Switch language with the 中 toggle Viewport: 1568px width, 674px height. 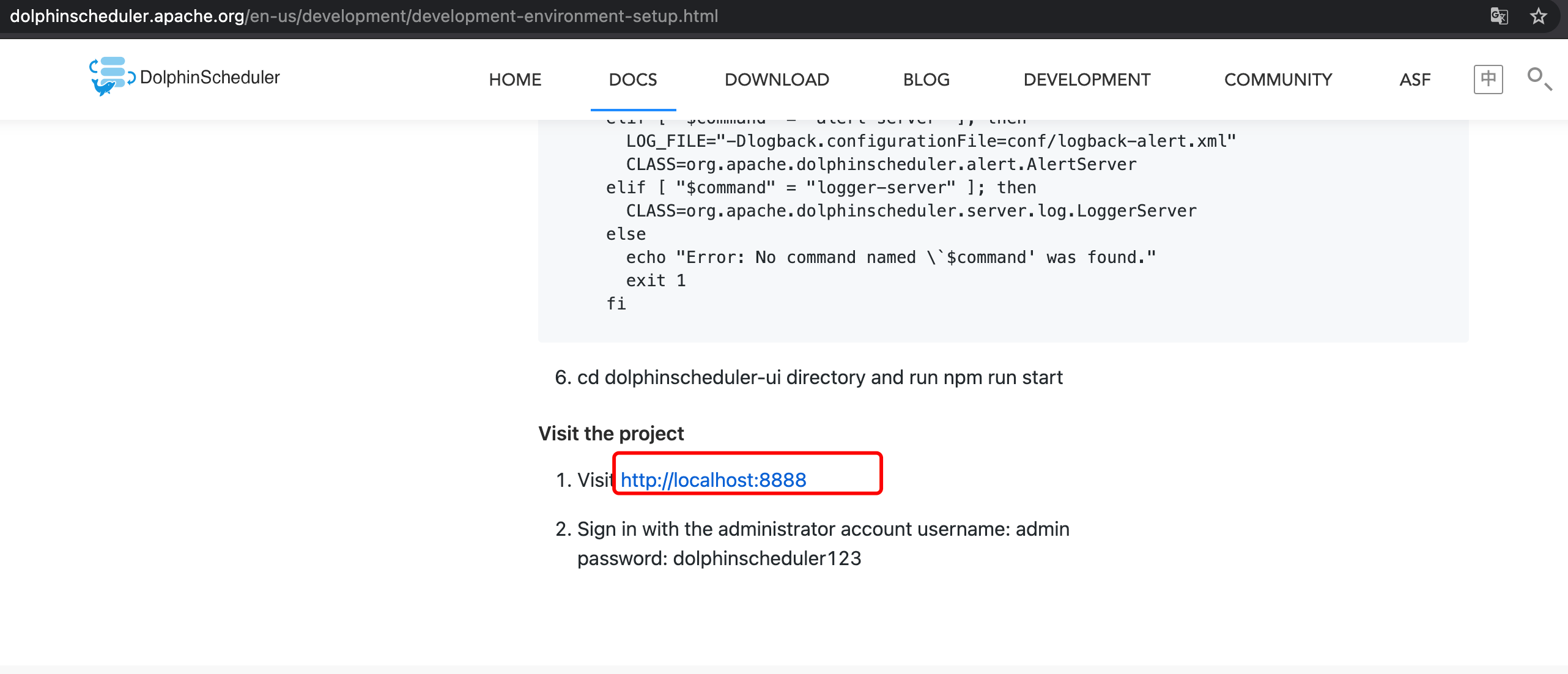(x=1488, y=79)
